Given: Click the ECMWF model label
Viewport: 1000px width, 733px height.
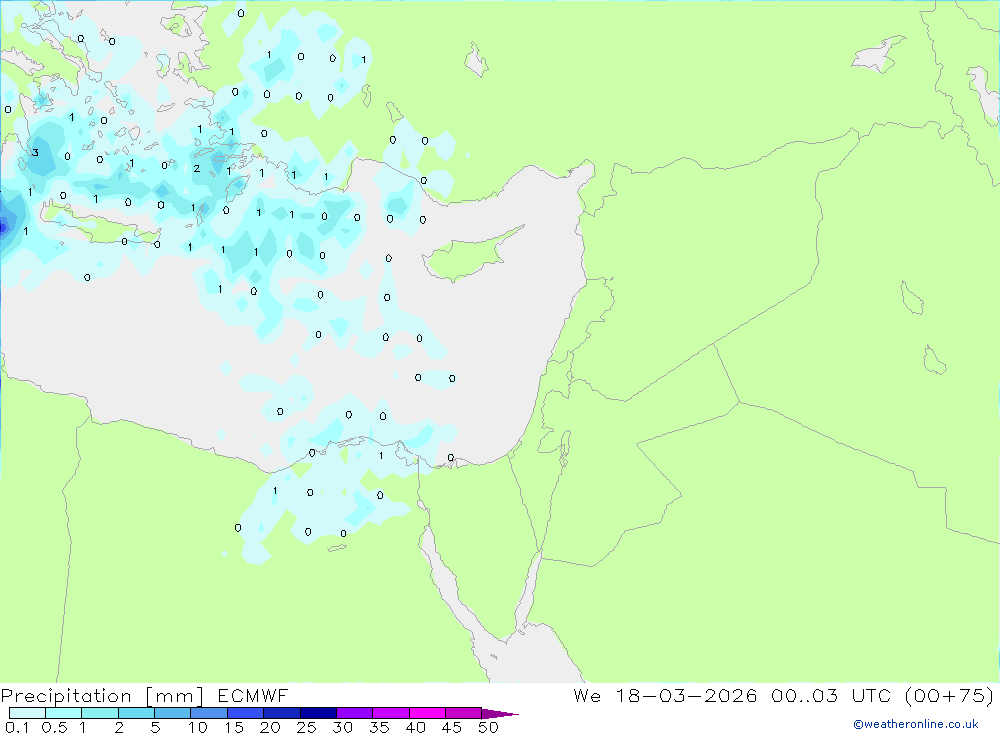Looking at the screenshot, I should click(x=253, y=695).
